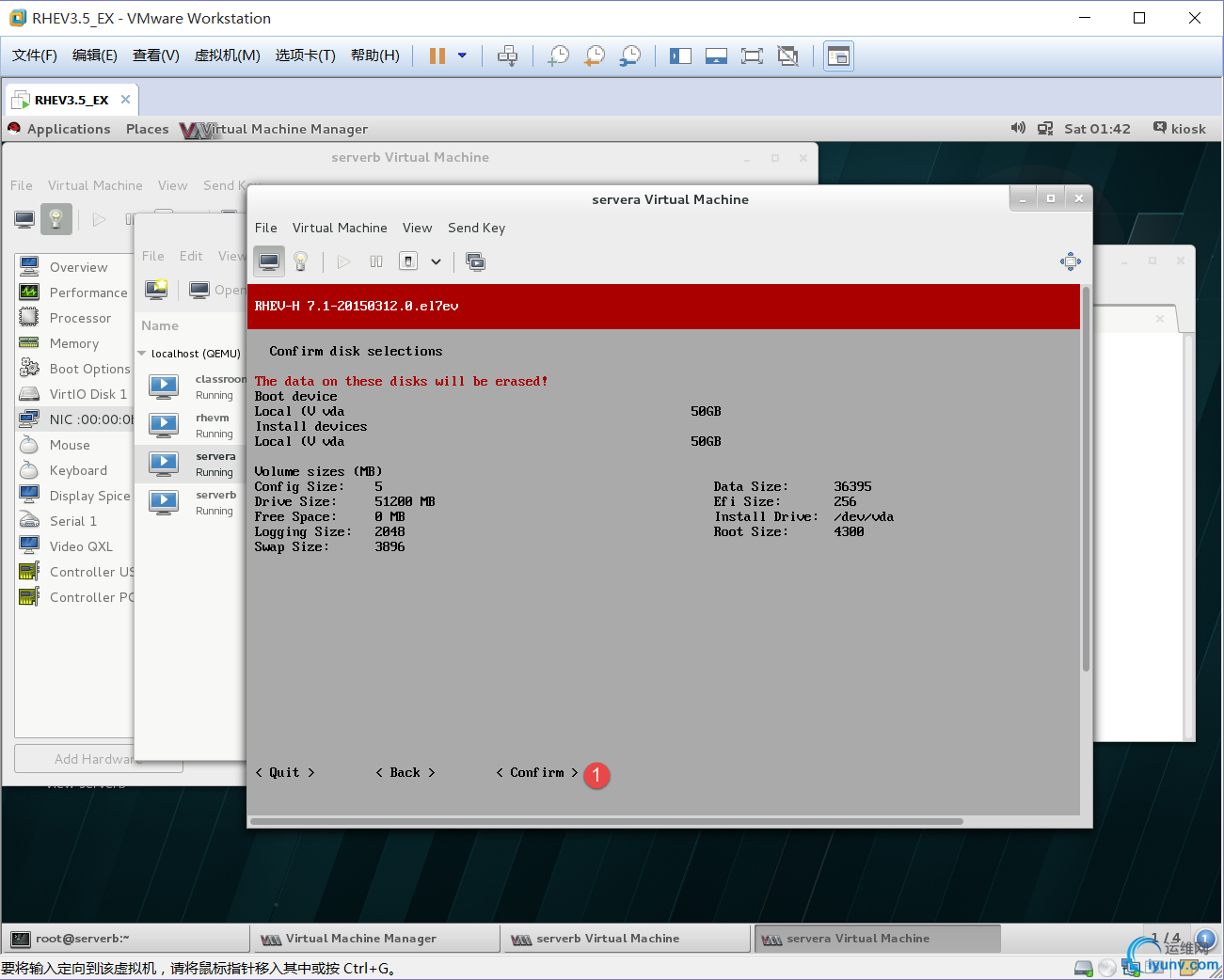Select Processor in serverb hardware list
The width and height of the screenshot is (1224, 980).
75,318
